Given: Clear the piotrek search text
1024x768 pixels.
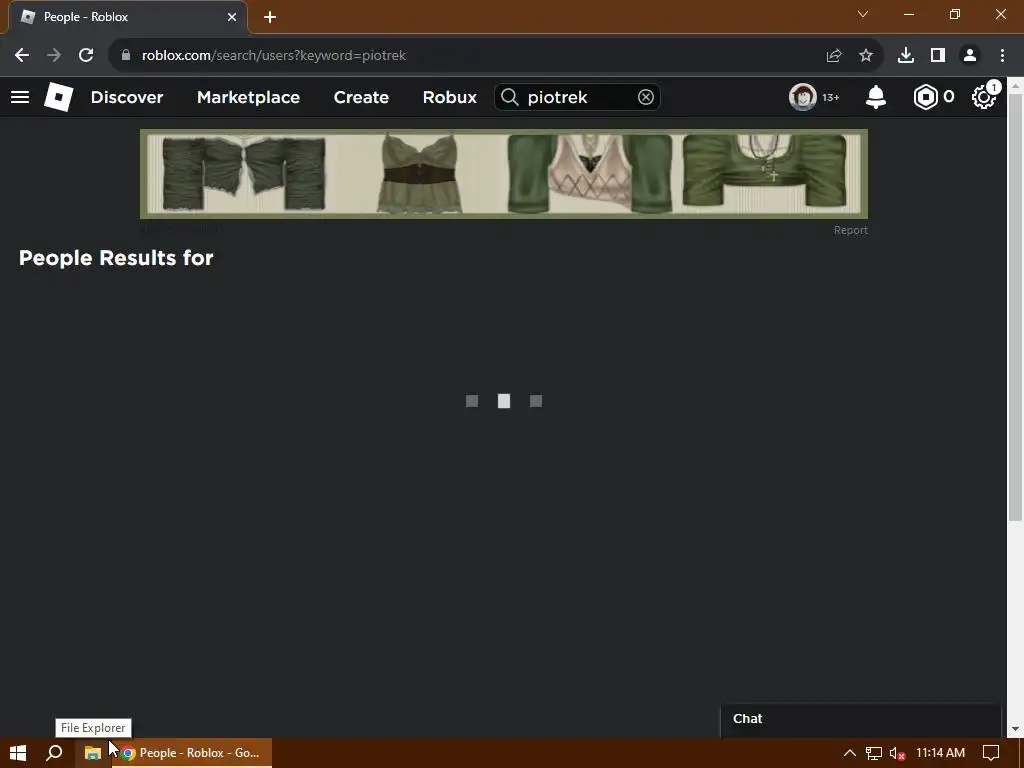Looking at the screenshot, I should (x=645, y=97).
